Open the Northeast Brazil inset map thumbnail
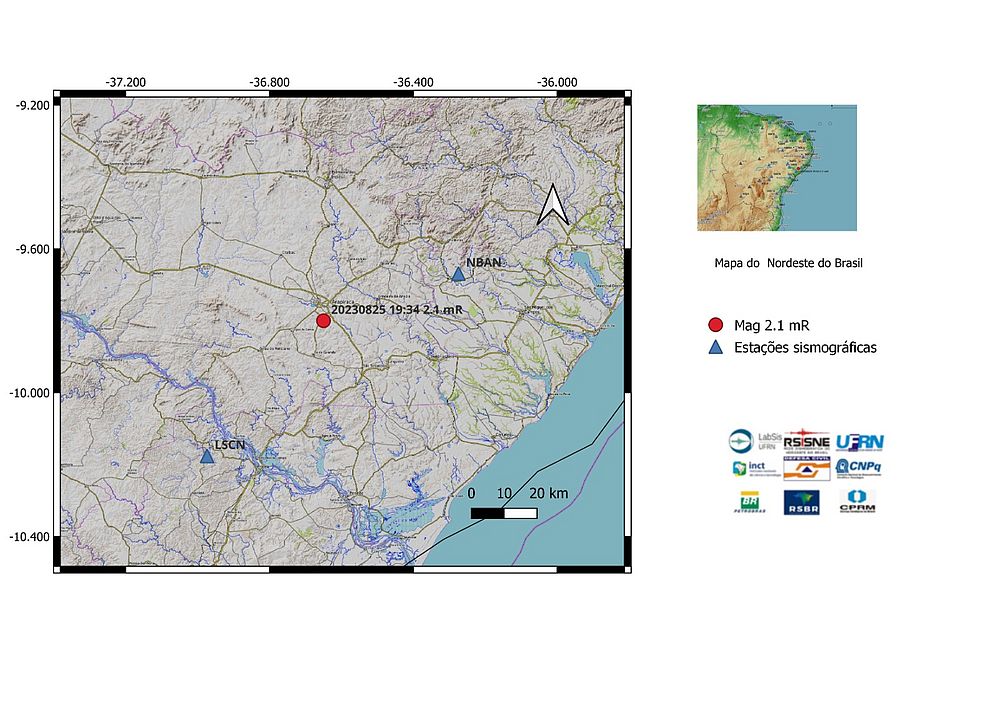Viewport: 1000px width, 707px height. pos(776,168)
